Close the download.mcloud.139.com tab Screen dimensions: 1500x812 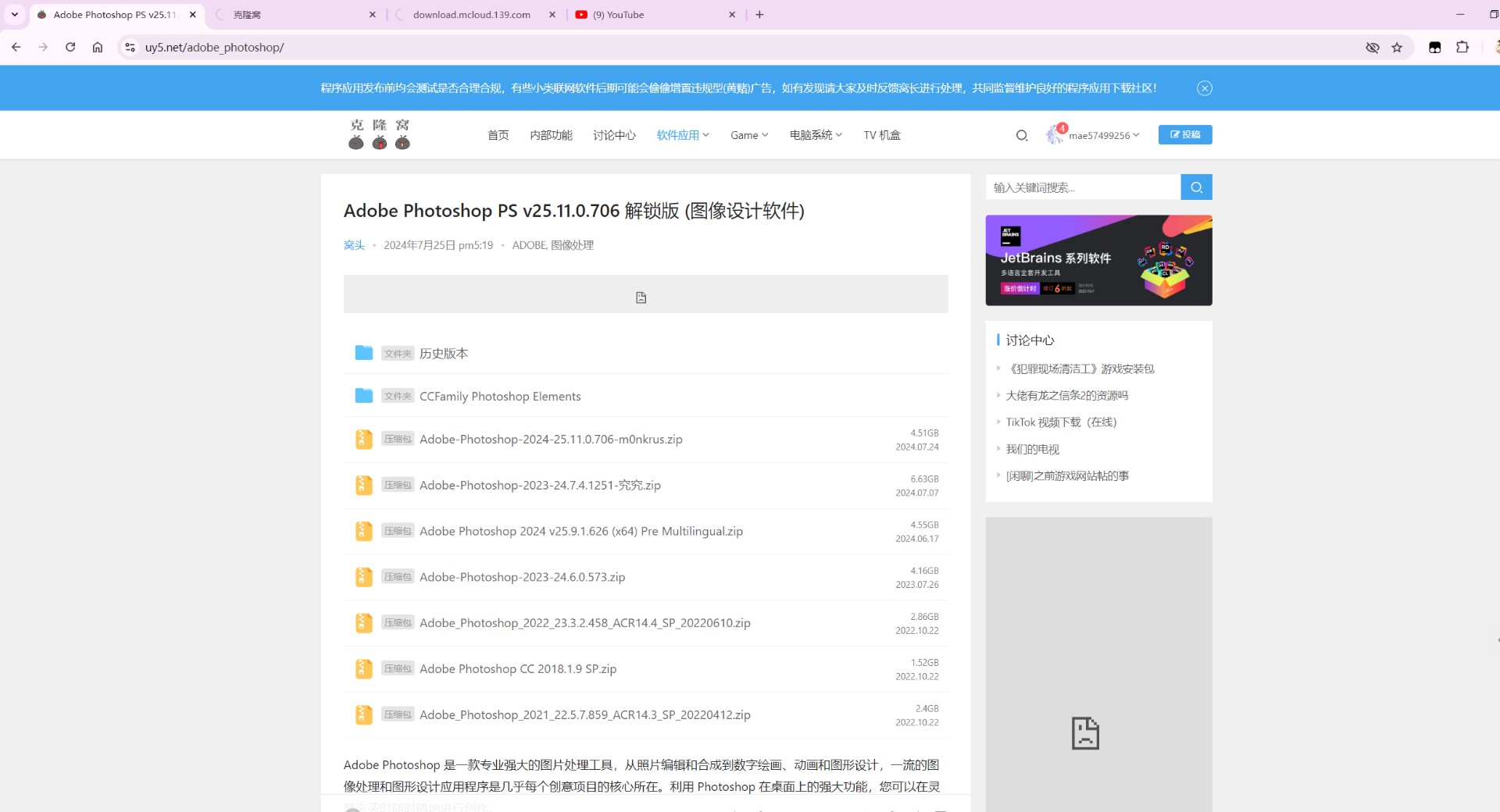(x=552, y=14)
